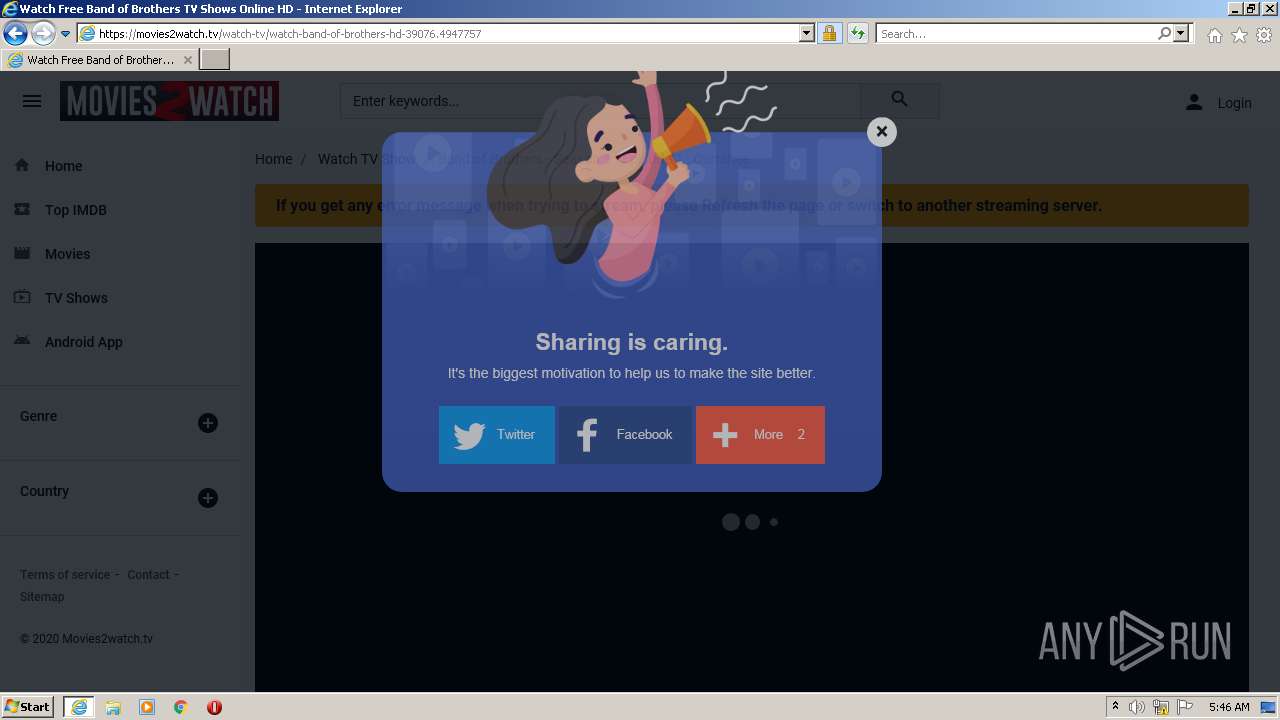Open a new blank tab
1280x720 pixels.
pos(215,60)
